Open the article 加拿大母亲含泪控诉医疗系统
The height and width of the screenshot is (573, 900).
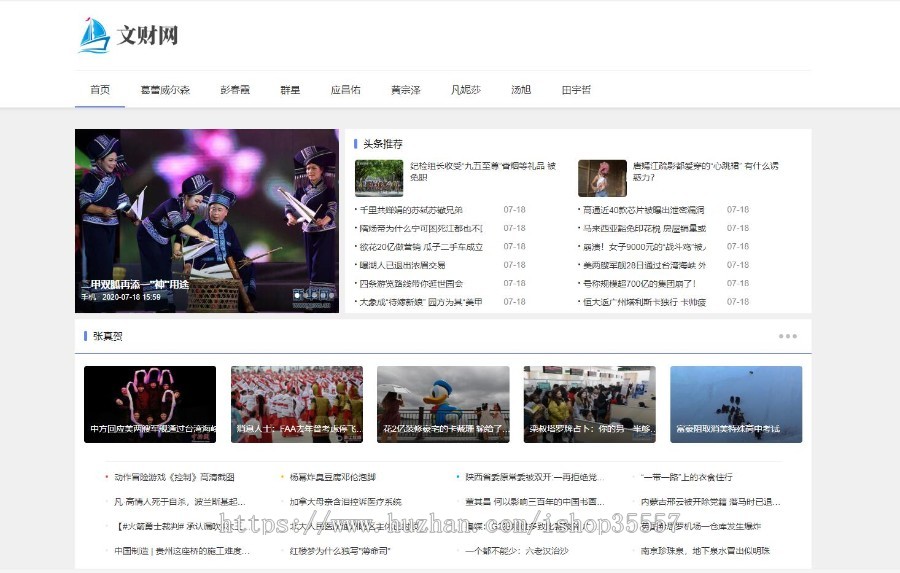346,502
